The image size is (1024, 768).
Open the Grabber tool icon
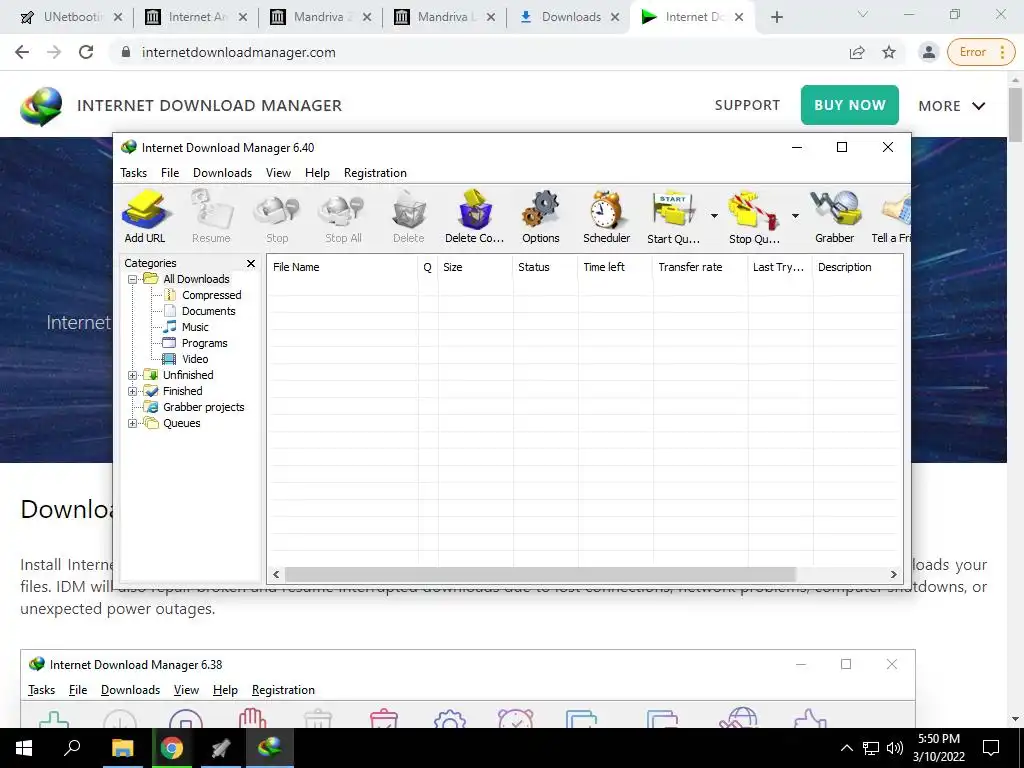(x=835, y=217)
